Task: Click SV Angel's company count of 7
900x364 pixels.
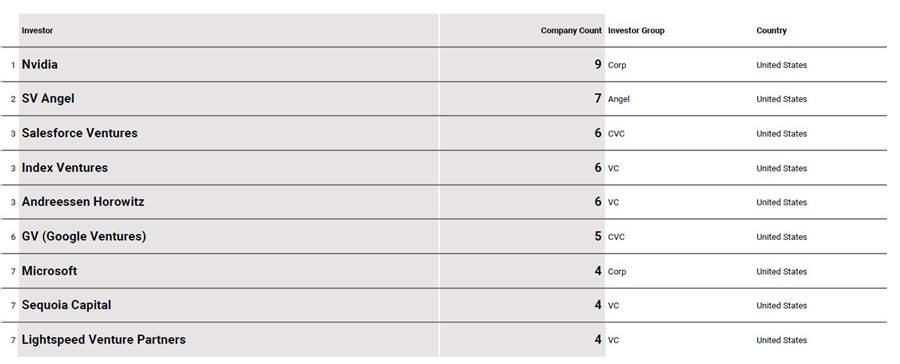Action: [x=598, y=99]
